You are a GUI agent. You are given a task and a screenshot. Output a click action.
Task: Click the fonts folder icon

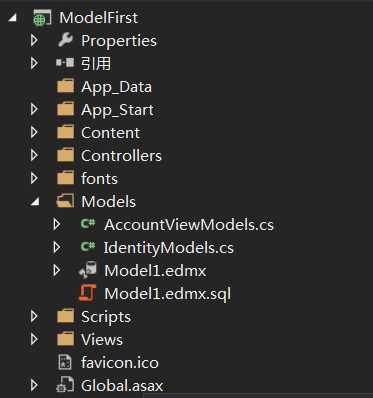click(65, 178)
